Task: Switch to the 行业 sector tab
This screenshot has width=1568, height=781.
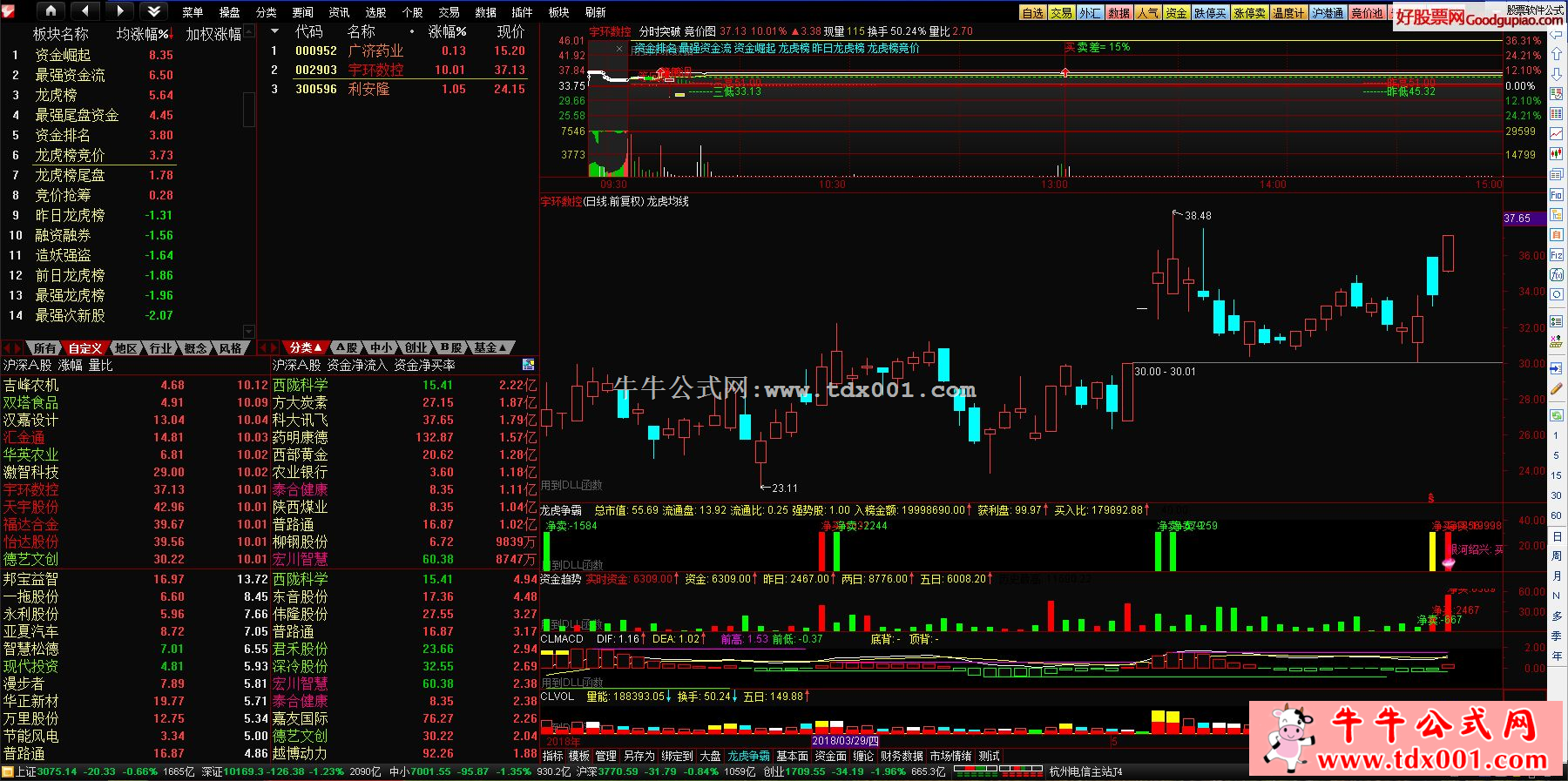Action: click(161, 348)
